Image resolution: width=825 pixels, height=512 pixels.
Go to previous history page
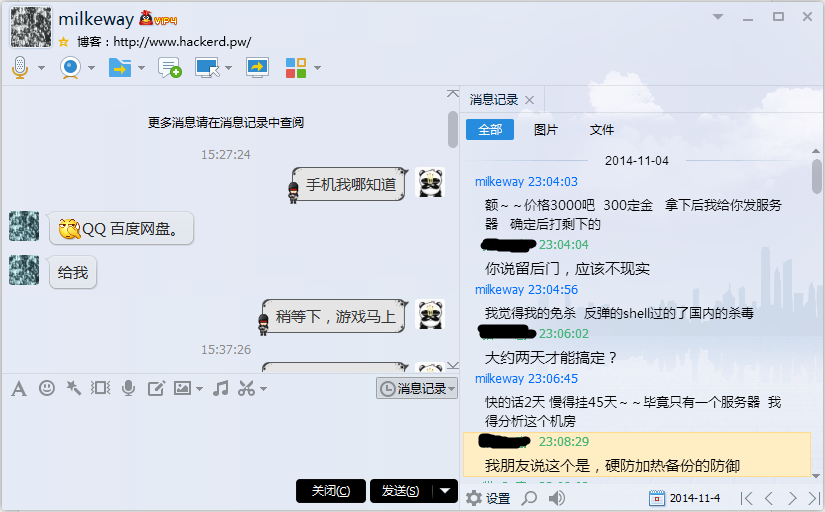769,498
